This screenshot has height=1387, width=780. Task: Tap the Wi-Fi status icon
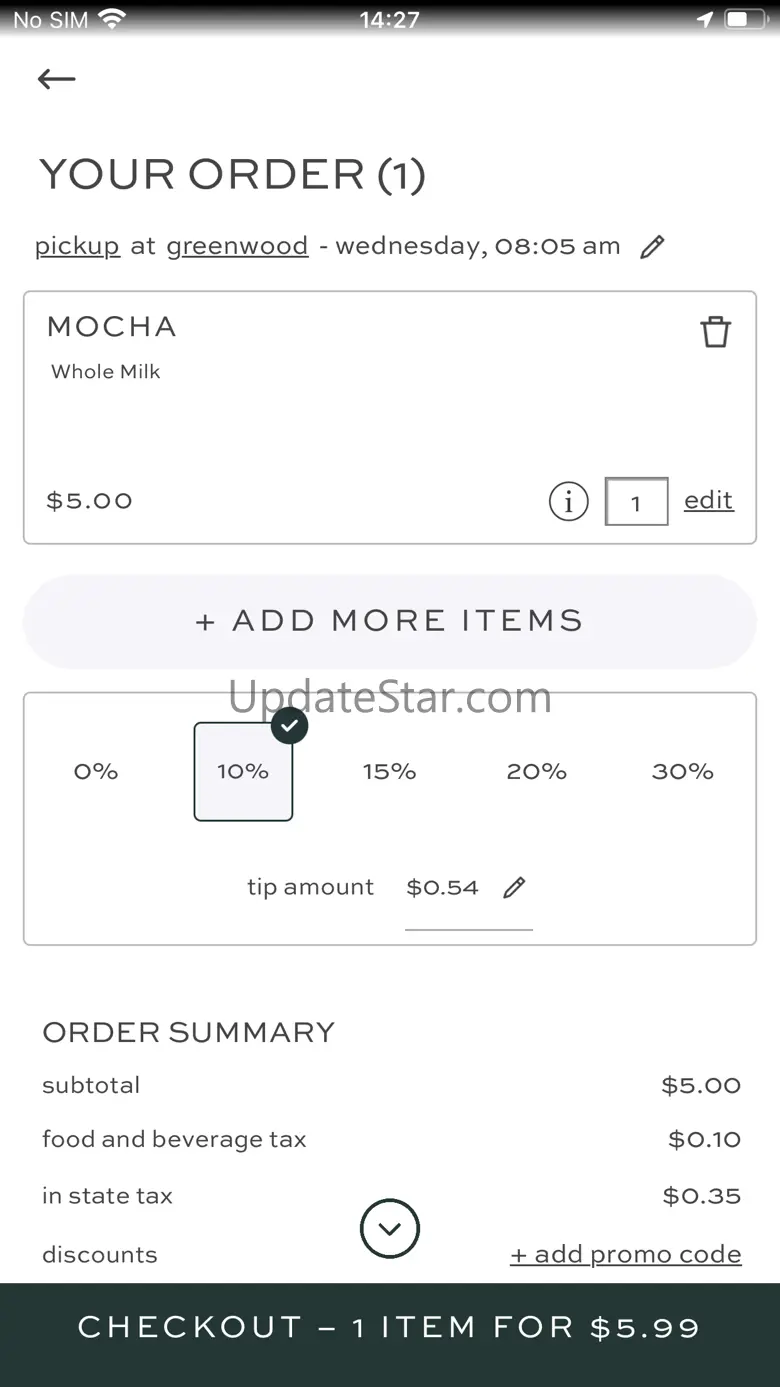click(113, 19)
